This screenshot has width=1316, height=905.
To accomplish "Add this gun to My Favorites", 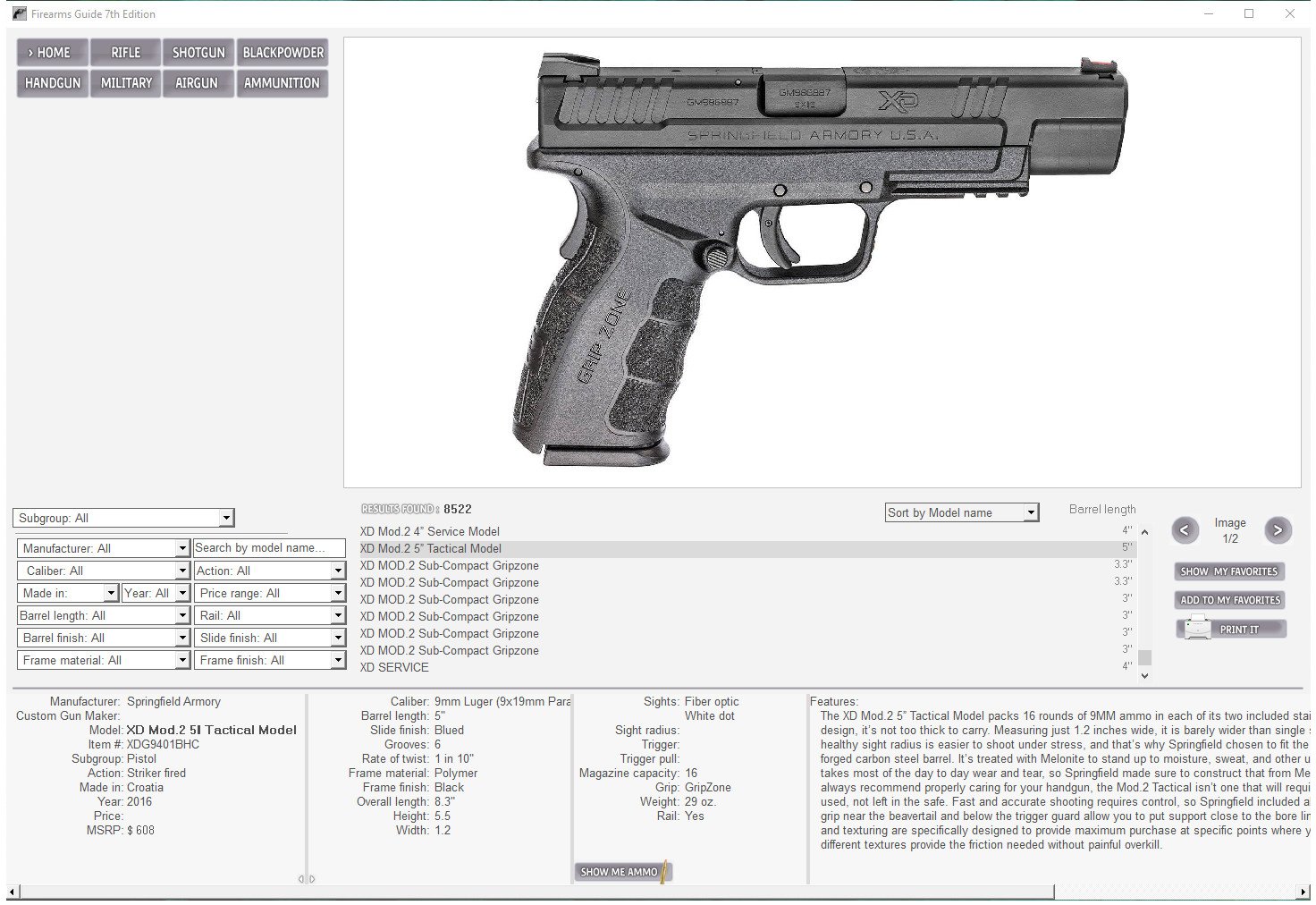I will pos(1230,600).
